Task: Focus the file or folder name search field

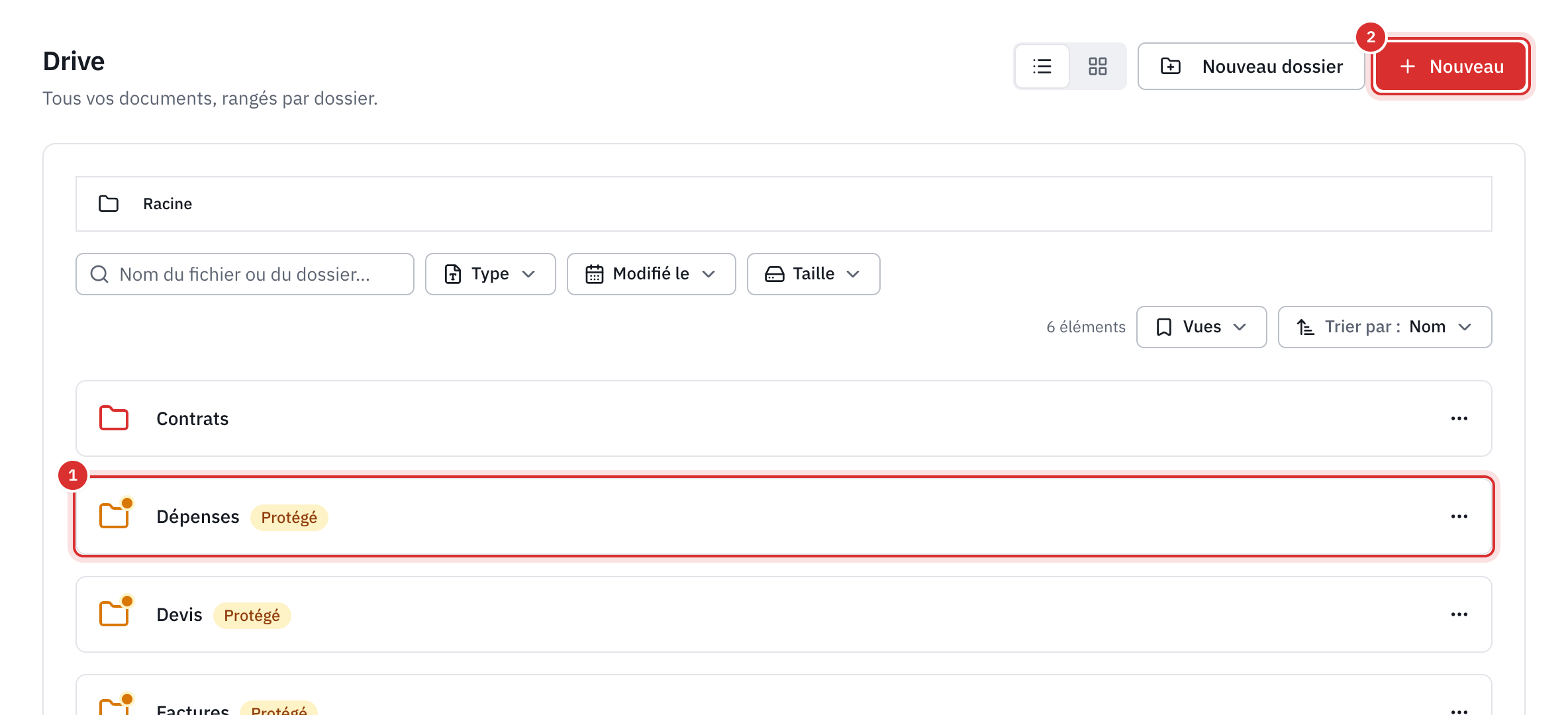Action: pyautogui.click(x=245, y=274)
